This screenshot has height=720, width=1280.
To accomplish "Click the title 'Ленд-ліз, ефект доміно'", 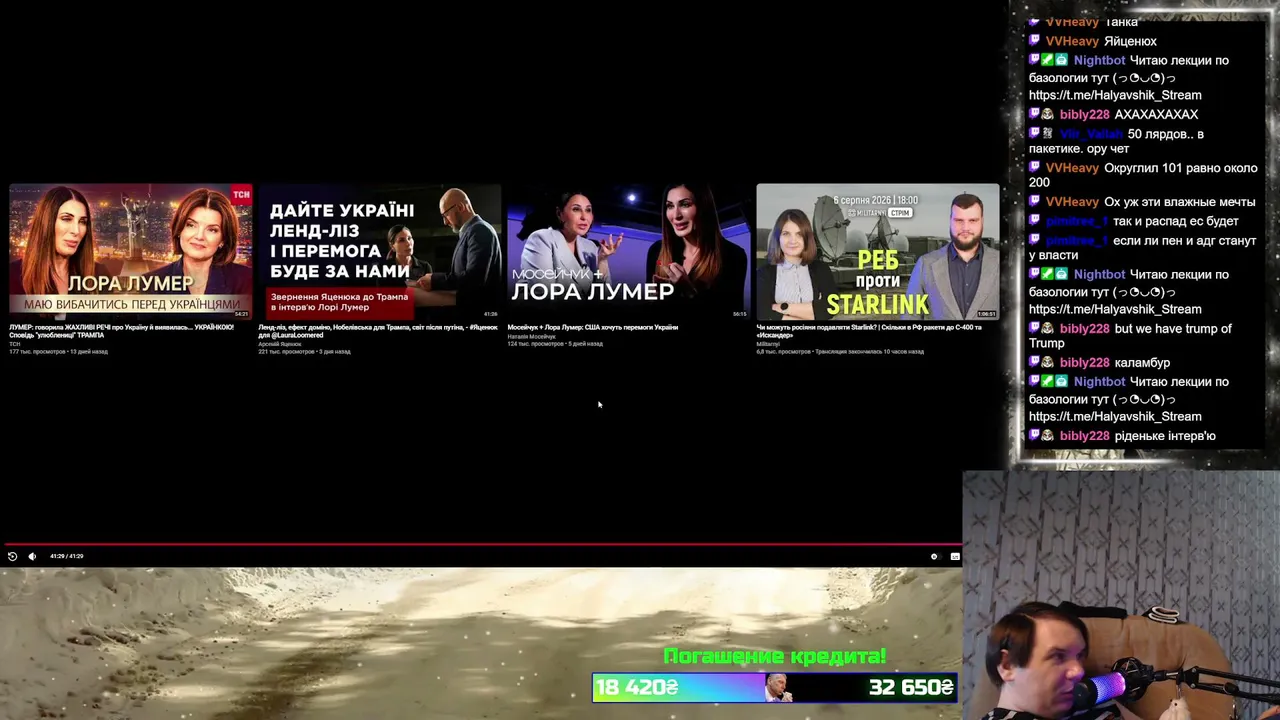I will [x=377, y=331].
